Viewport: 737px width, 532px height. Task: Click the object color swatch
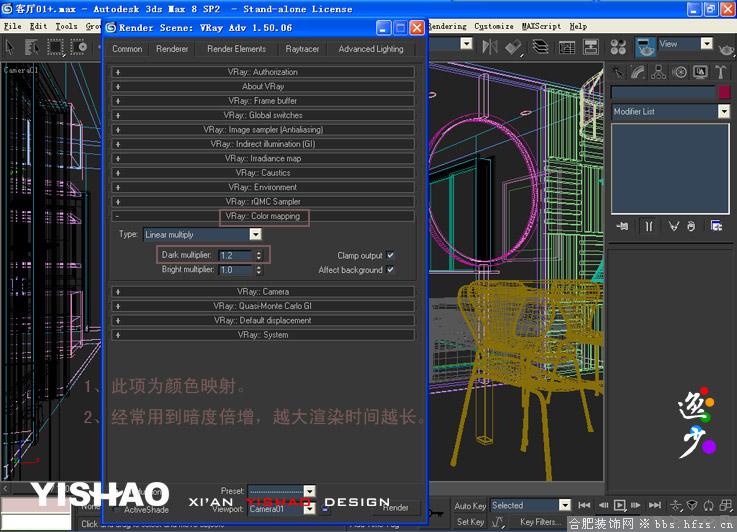tap(724, 92)
